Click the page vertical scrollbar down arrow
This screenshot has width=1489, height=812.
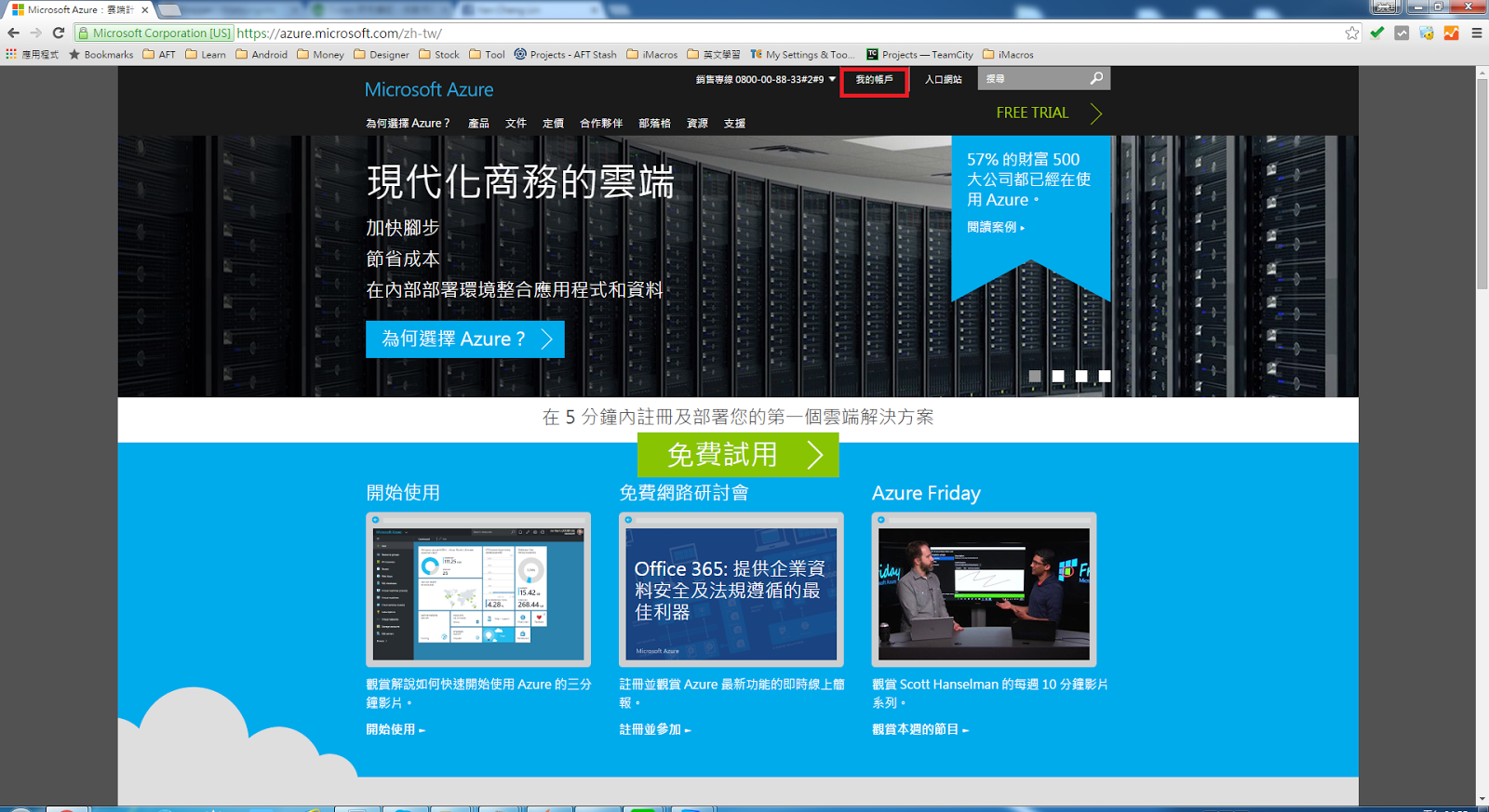coord(1482,799)
